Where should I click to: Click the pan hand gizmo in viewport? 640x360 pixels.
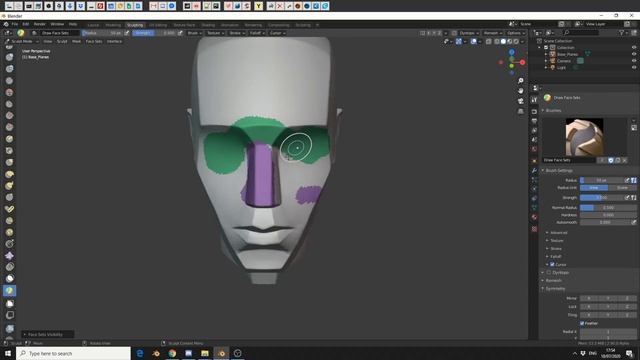520,91
